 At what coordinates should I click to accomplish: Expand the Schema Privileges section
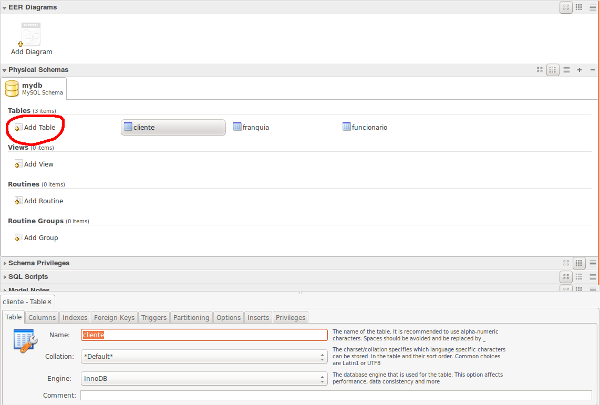[x=4, y=263]
